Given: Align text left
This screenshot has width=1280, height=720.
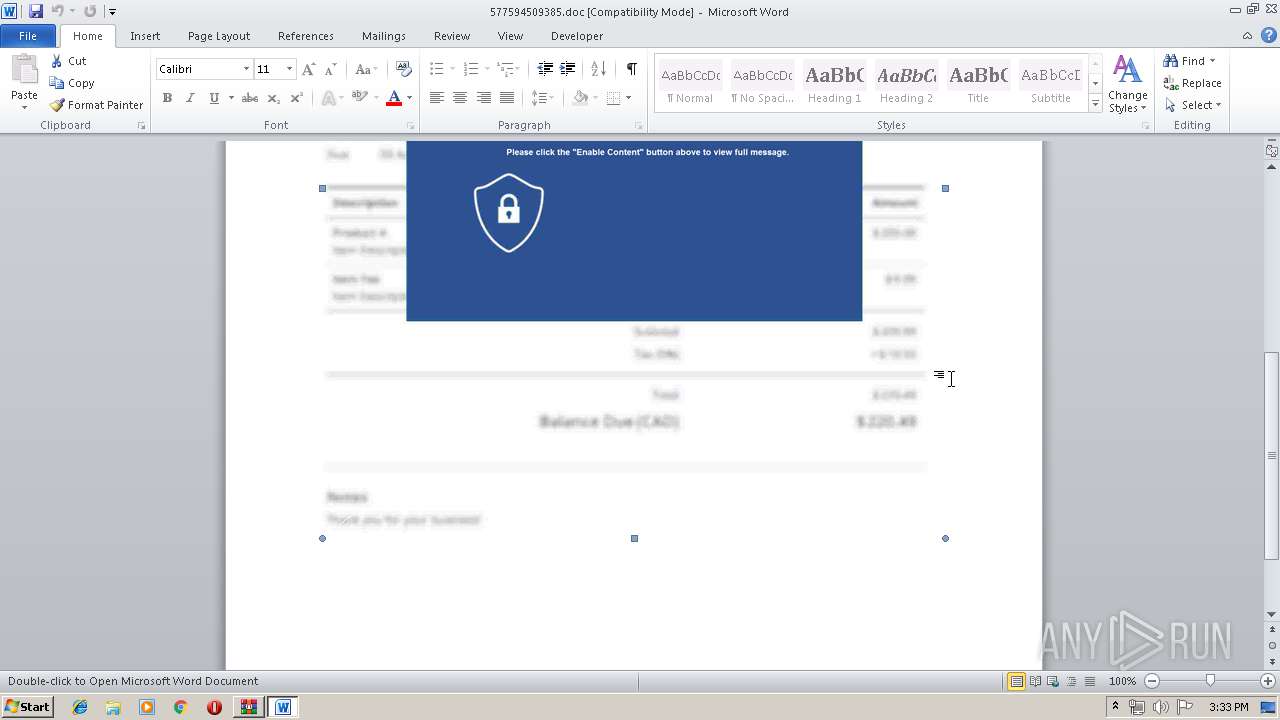Looking at the screenshot, I should point(437,98).
